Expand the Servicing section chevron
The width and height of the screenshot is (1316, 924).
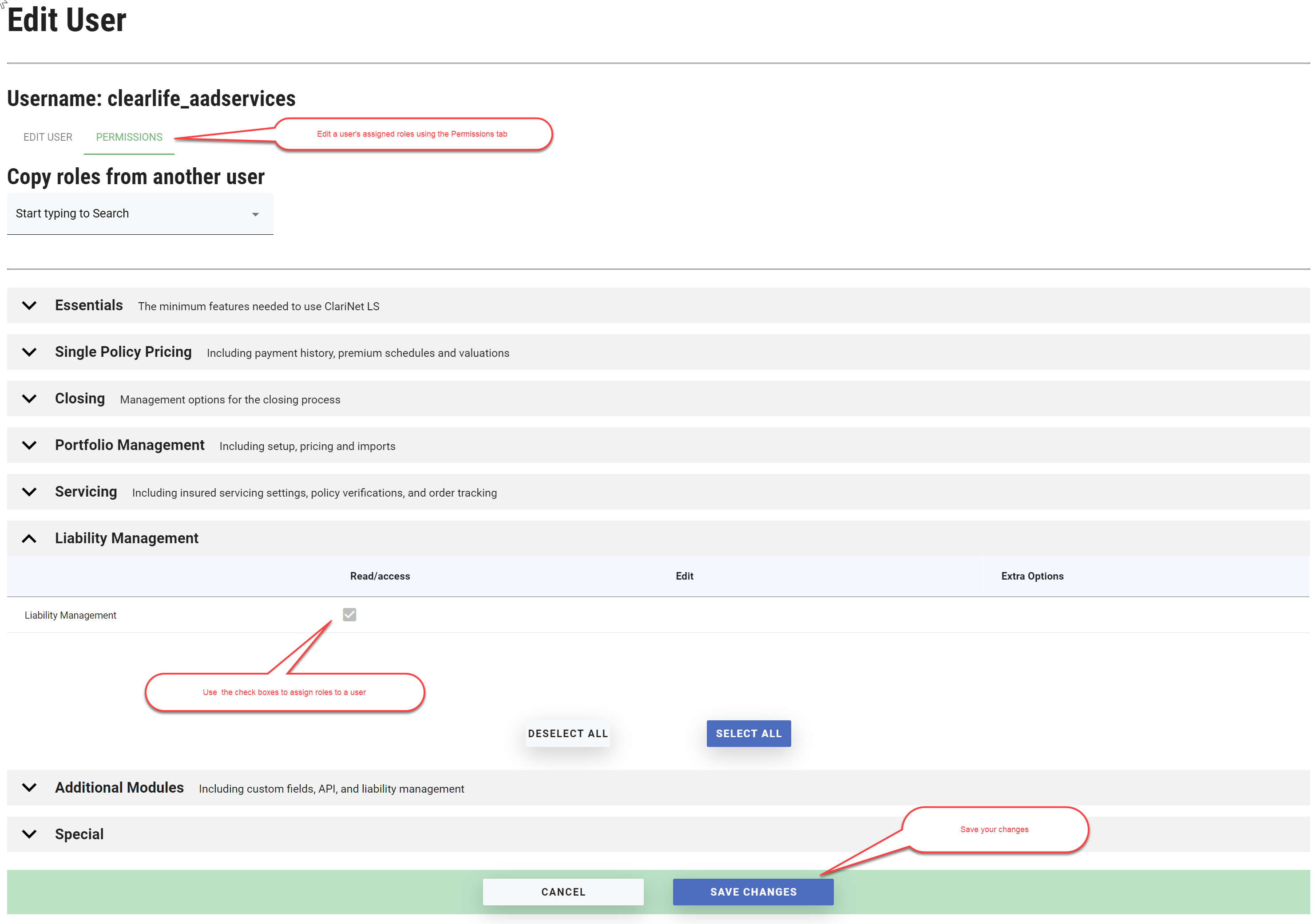click(x=29, y=491)
